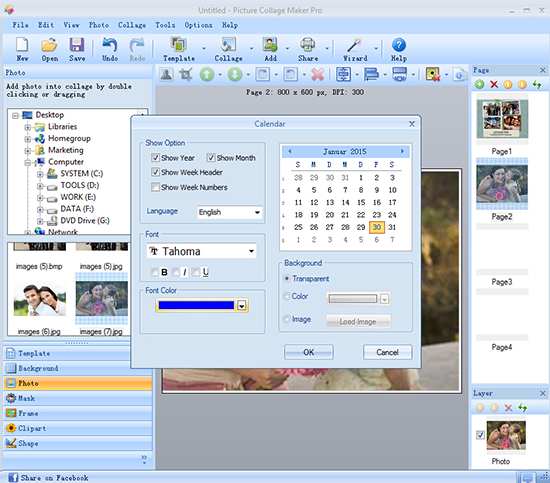Viewport: 550px width, 483px height.
Task: Select the Color background radio button
Action: click(x=287, y=296)
